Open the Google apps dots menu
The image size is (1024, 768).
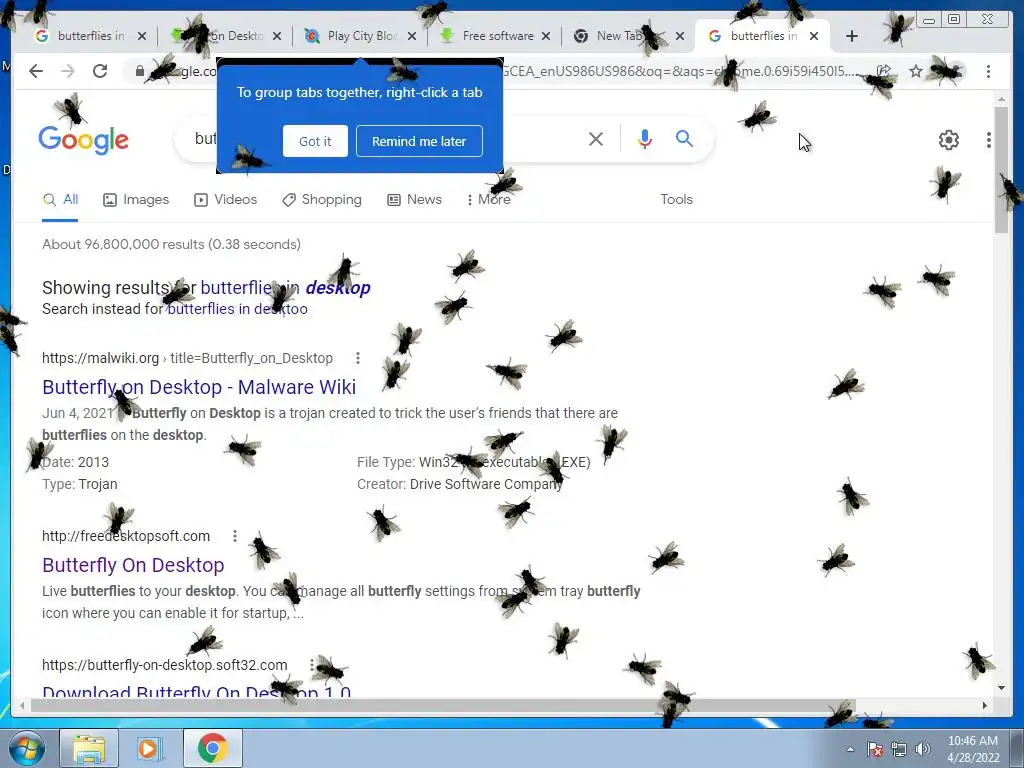989,140
